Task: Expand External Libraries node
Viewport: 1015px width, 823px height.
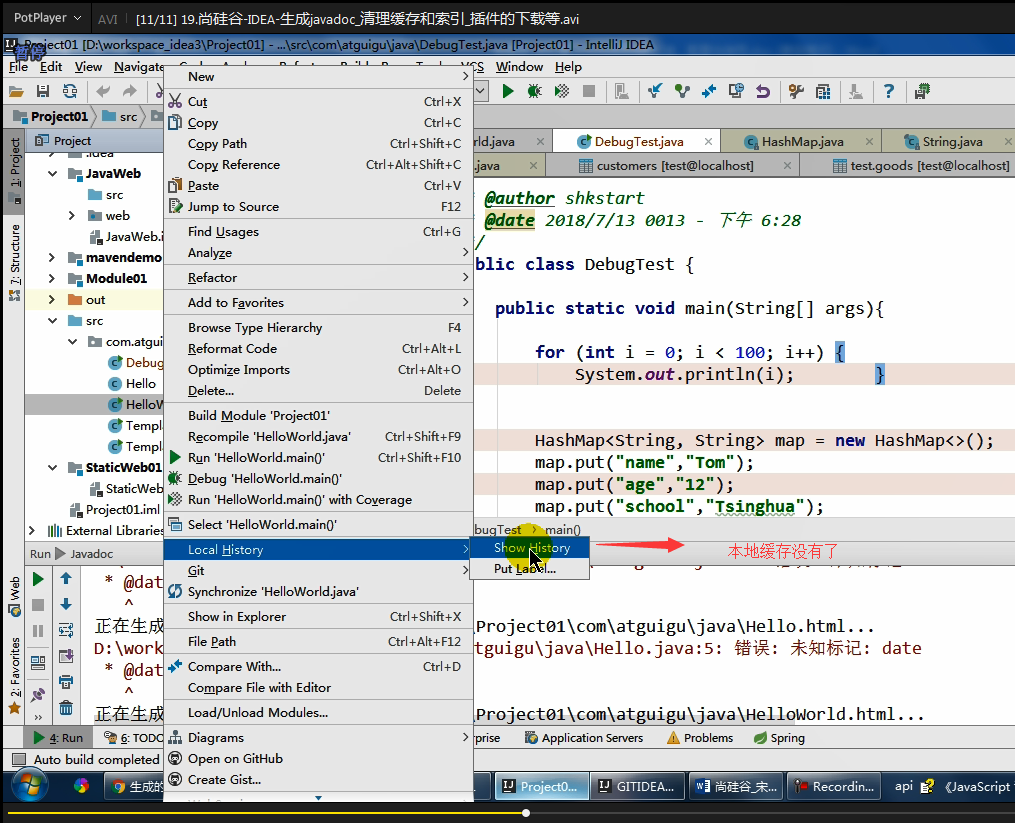Action: [31, 531]
